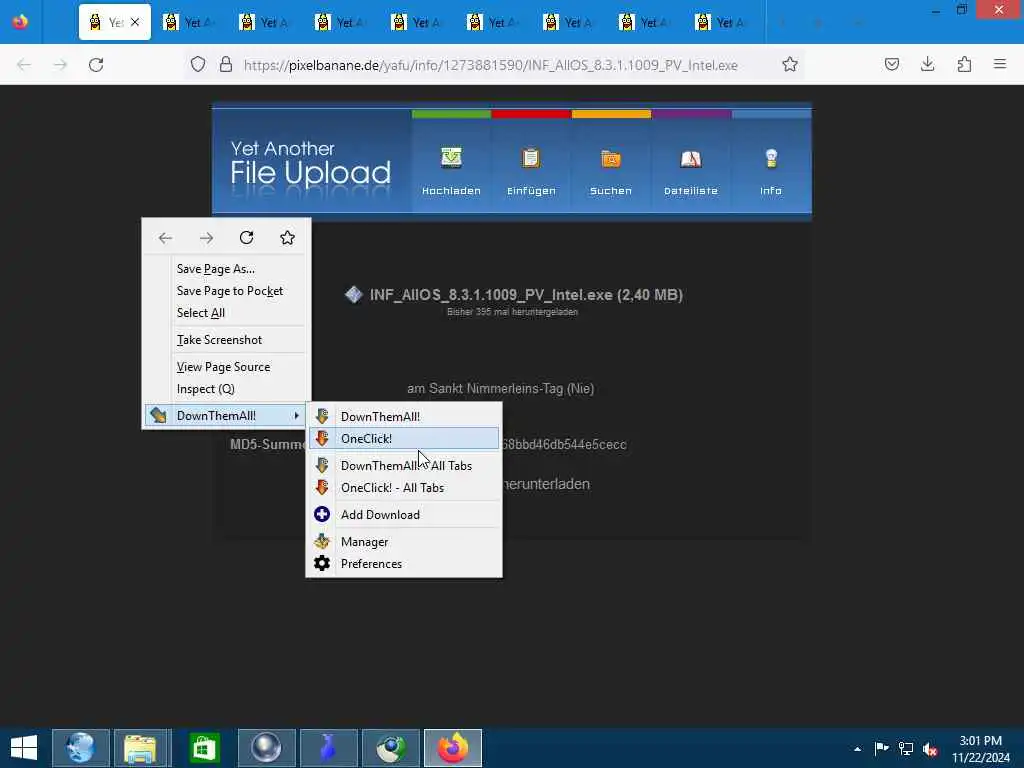Reload page from the browser toolbar

tap(96, 65)
